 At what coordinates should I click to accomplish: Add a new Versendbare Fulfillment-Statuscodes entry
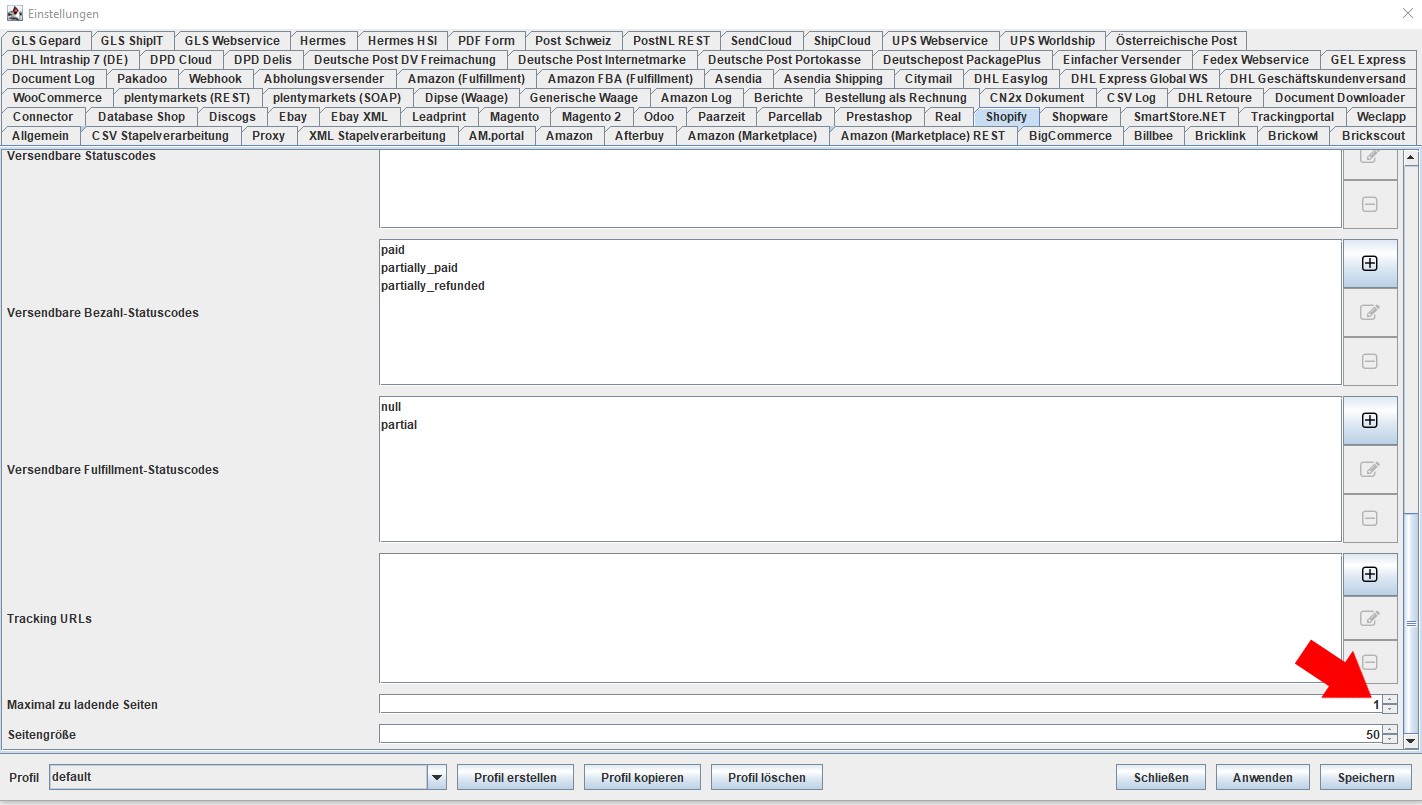point(1370,420)
